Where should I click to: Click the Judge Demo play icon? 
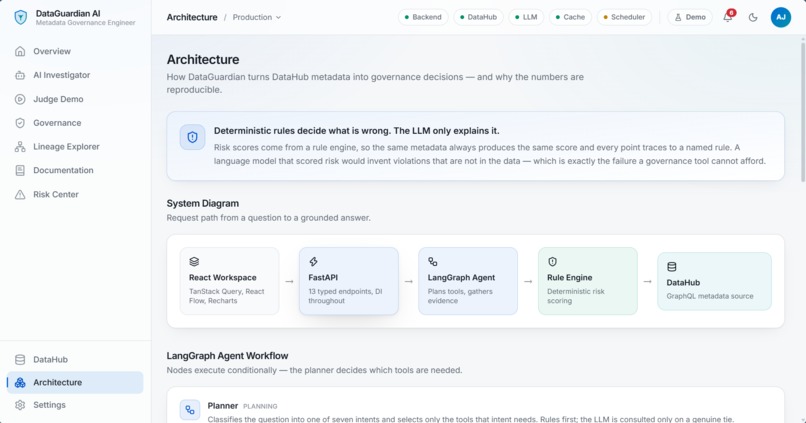click(20, 99)
